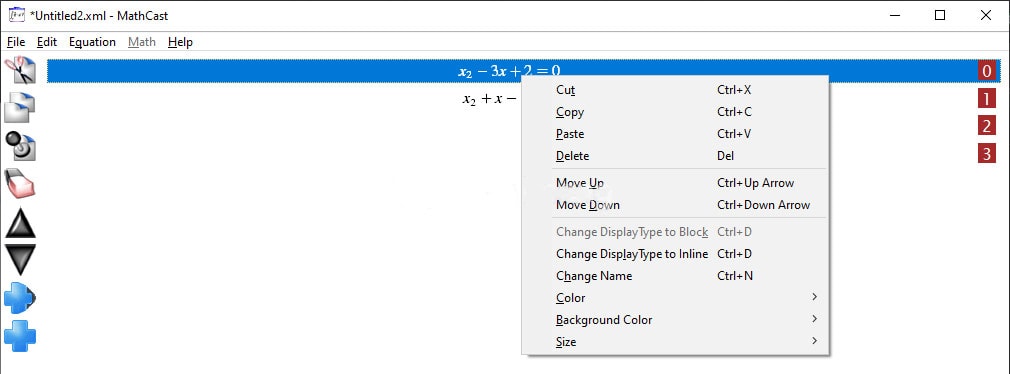Click the blue plus with arrow icon
Image resolution: width=1010 pixels, height=374 pixels.
[x=20, y=298]
